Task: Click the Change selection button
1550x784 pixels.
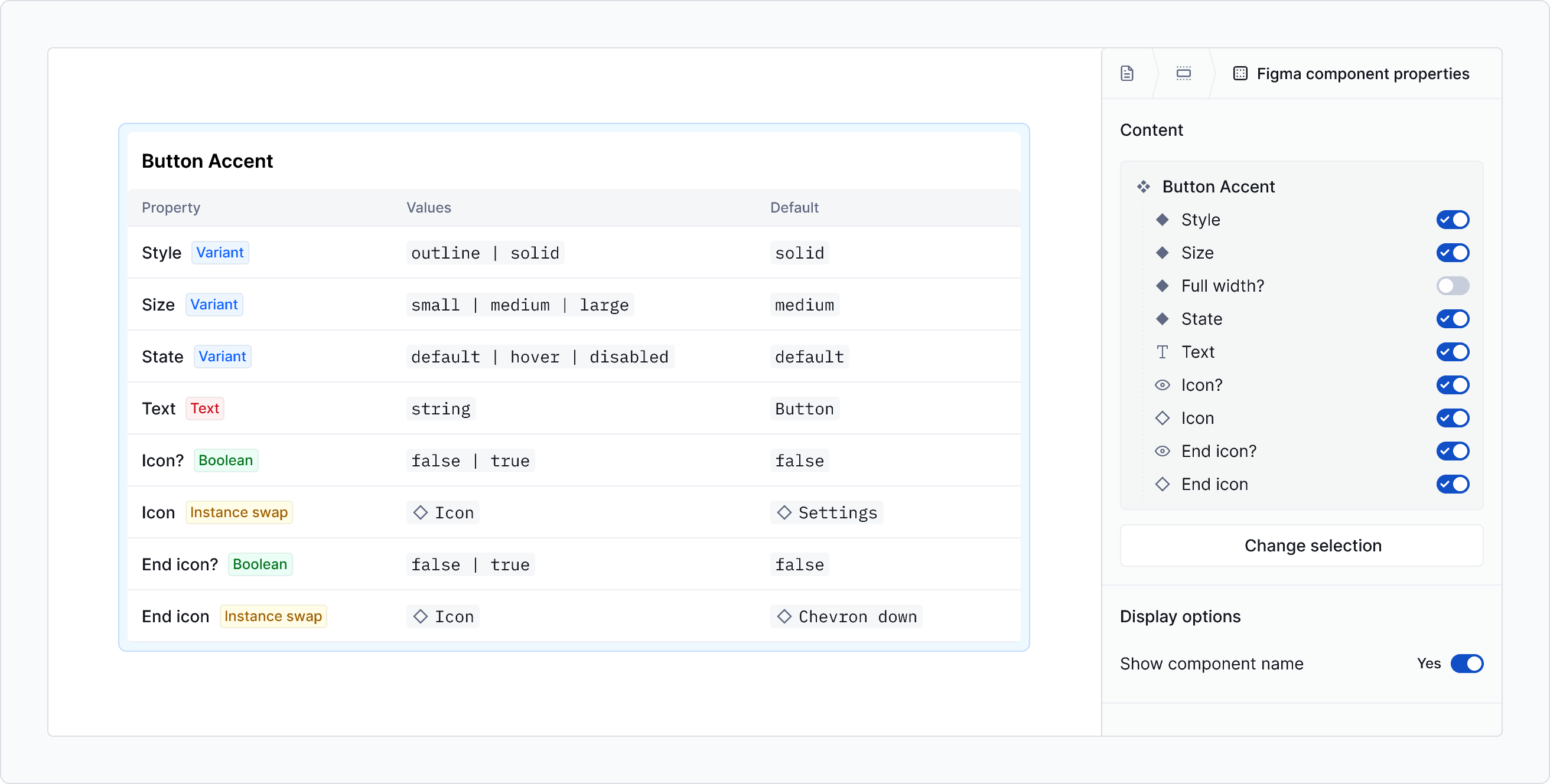Action: click(1301, 545)
